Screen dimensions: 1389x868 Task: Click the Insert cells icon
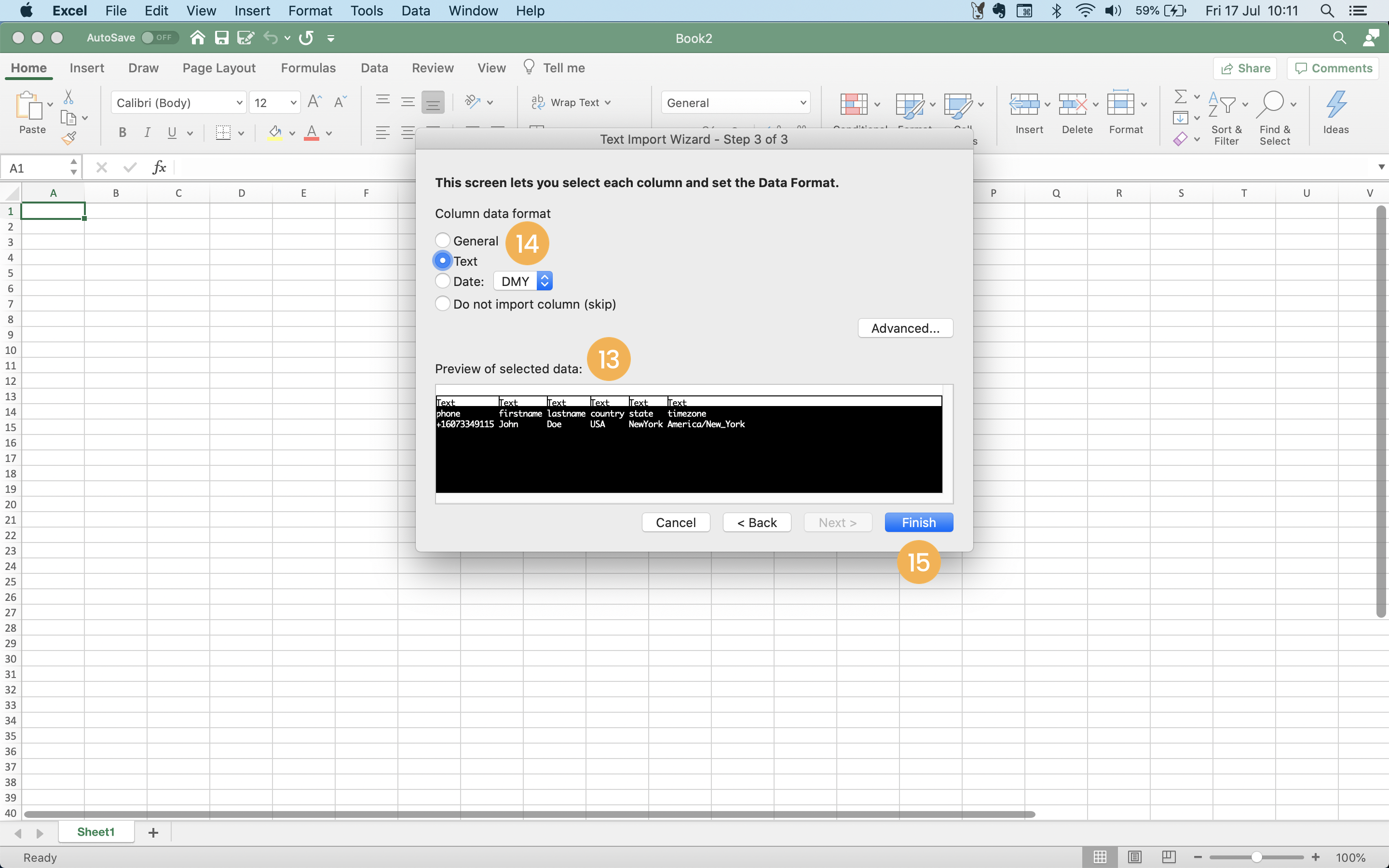[x=1024, y=105]
